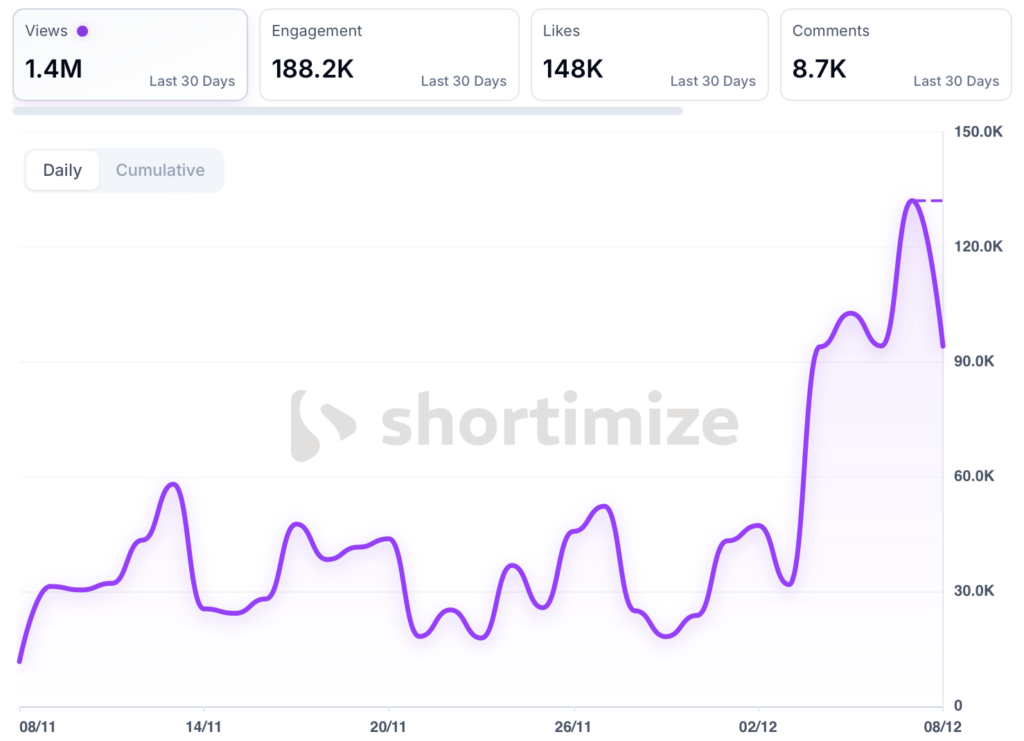Click the 1.4M total views value
This screenshot has height=741, width=1024.
tap(51, 69)
